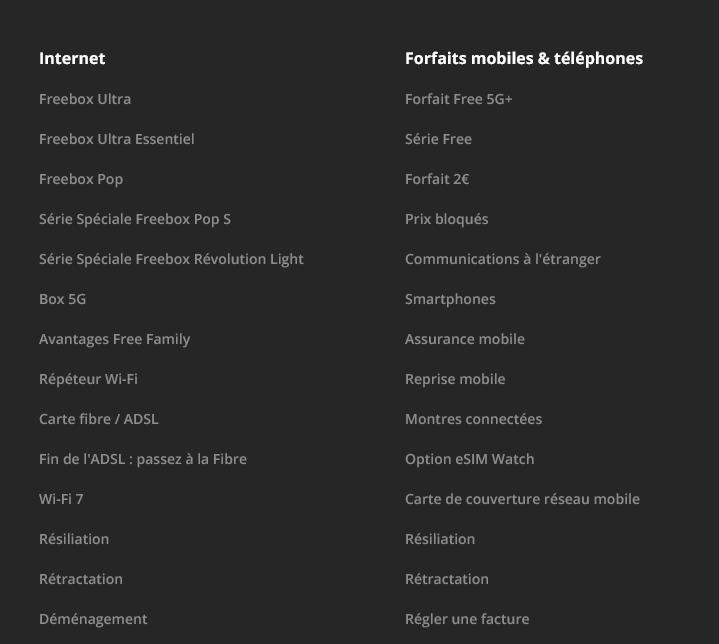This screenshot has height=644, width=719.
Task: Select the Répéteur Wi-Fi link
Action: (88, 379)
